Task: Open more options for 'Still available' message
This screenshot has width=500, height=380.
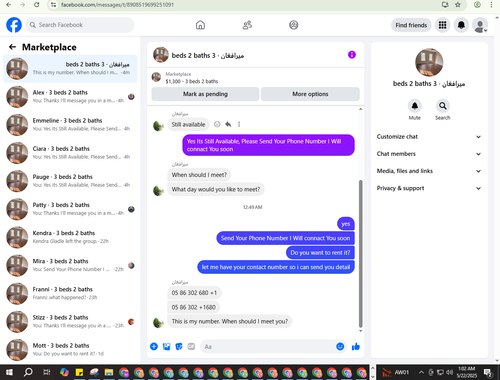Action: pos(239,124)
